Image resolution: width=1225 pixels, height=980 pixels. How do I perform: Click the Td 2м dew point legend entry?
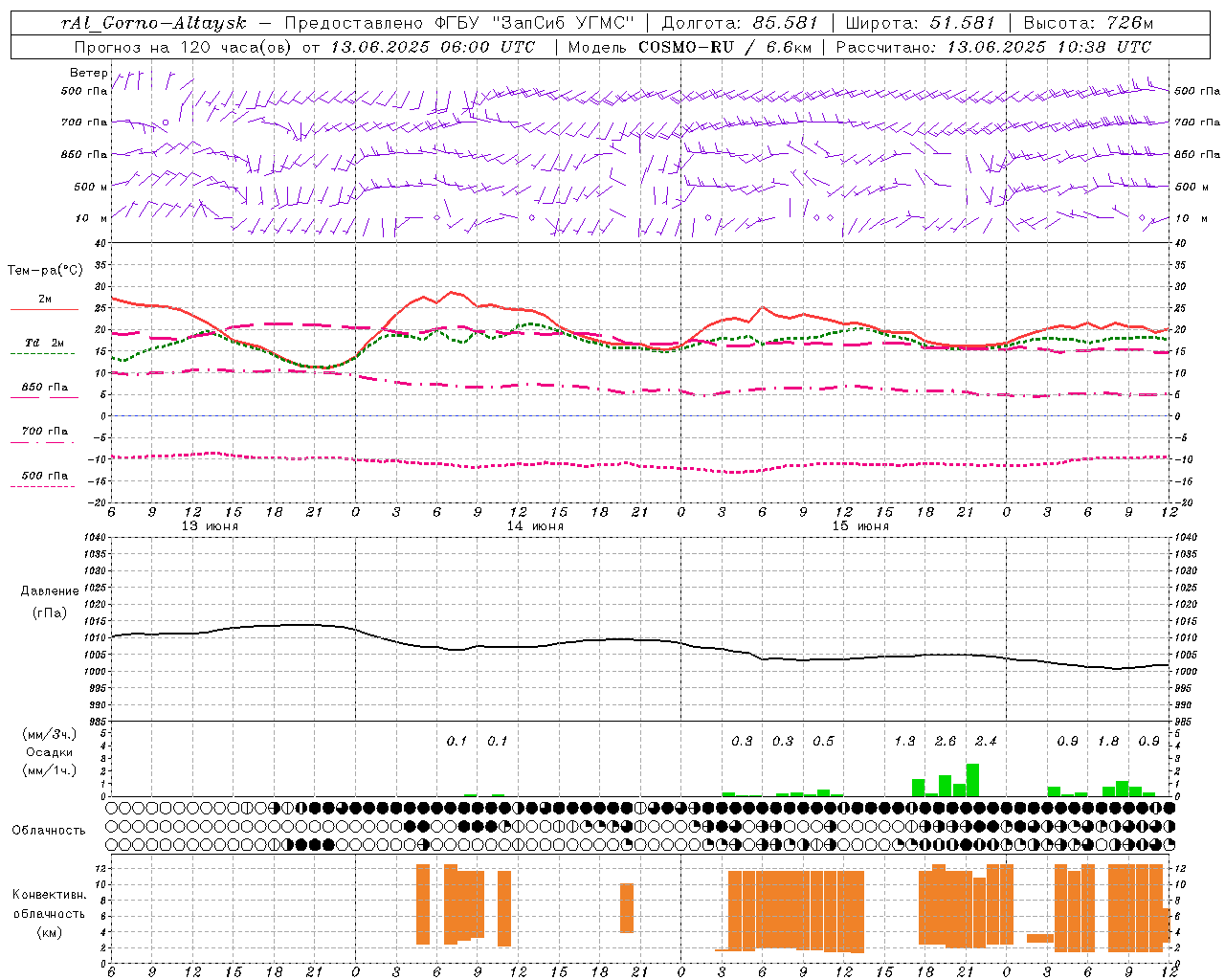[45, 343]
